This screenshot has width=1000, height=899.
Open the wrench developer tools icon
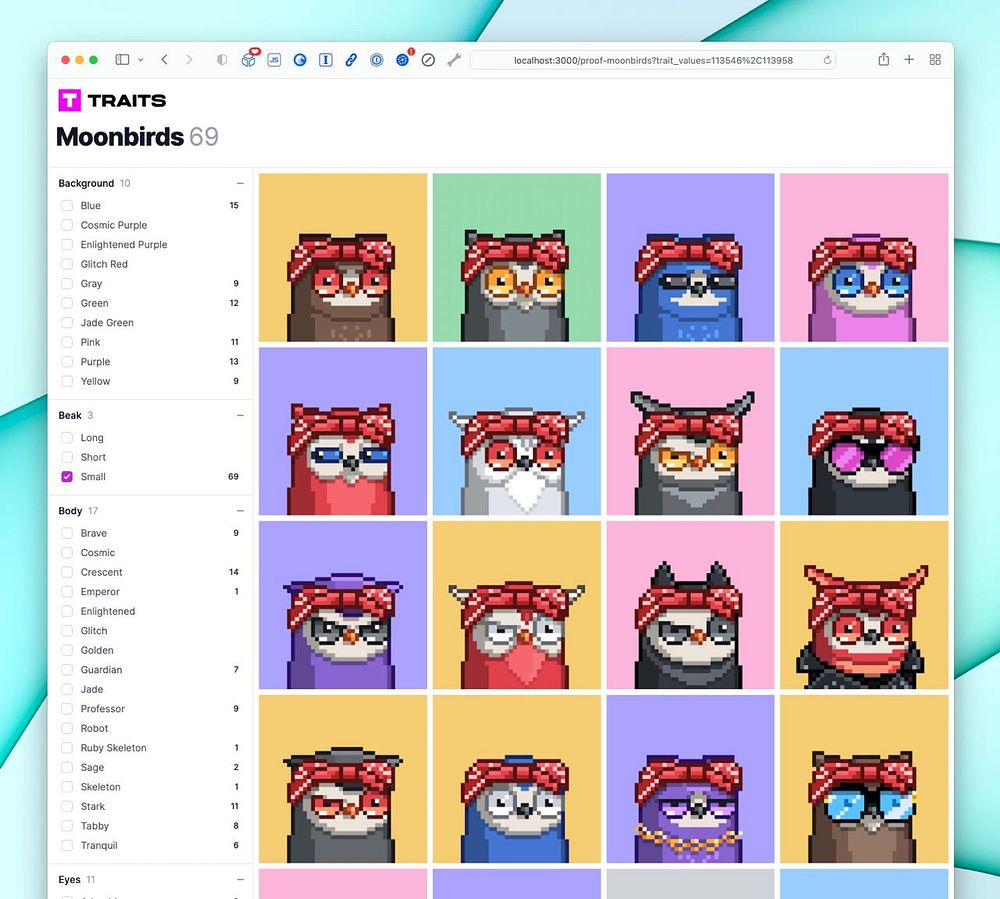[x=454, y=60]
